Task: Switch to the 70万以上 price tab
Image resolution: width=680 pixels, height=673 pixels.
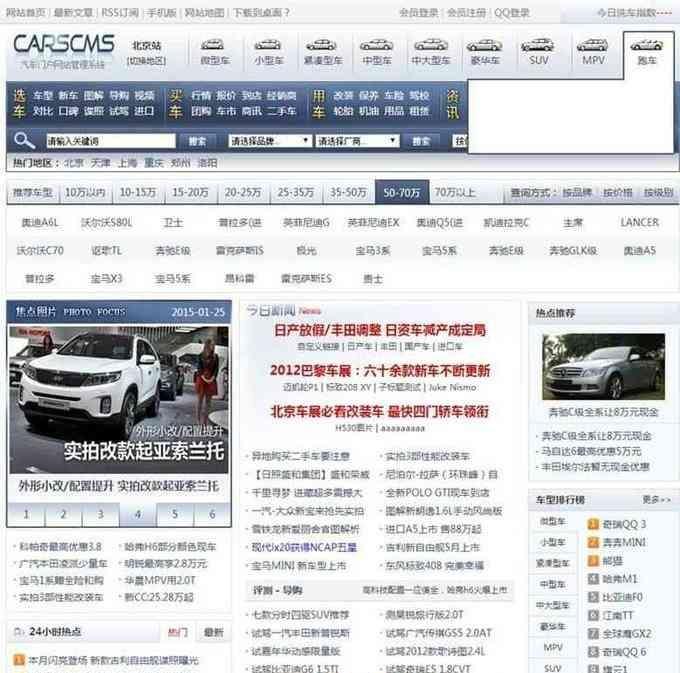Action: (455, 193)
